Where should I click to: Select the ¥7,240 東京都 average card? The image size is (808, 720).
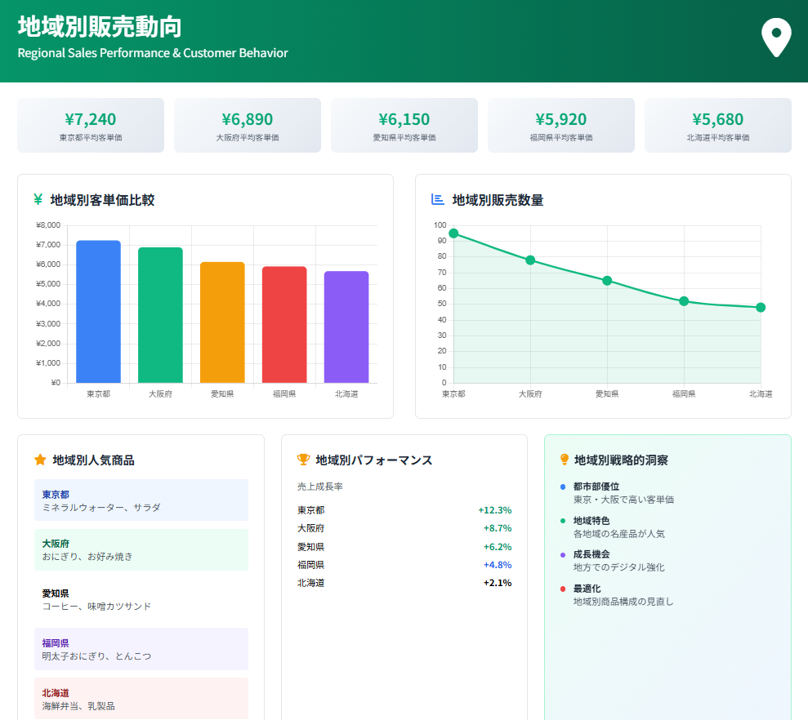tap(90, 126)
